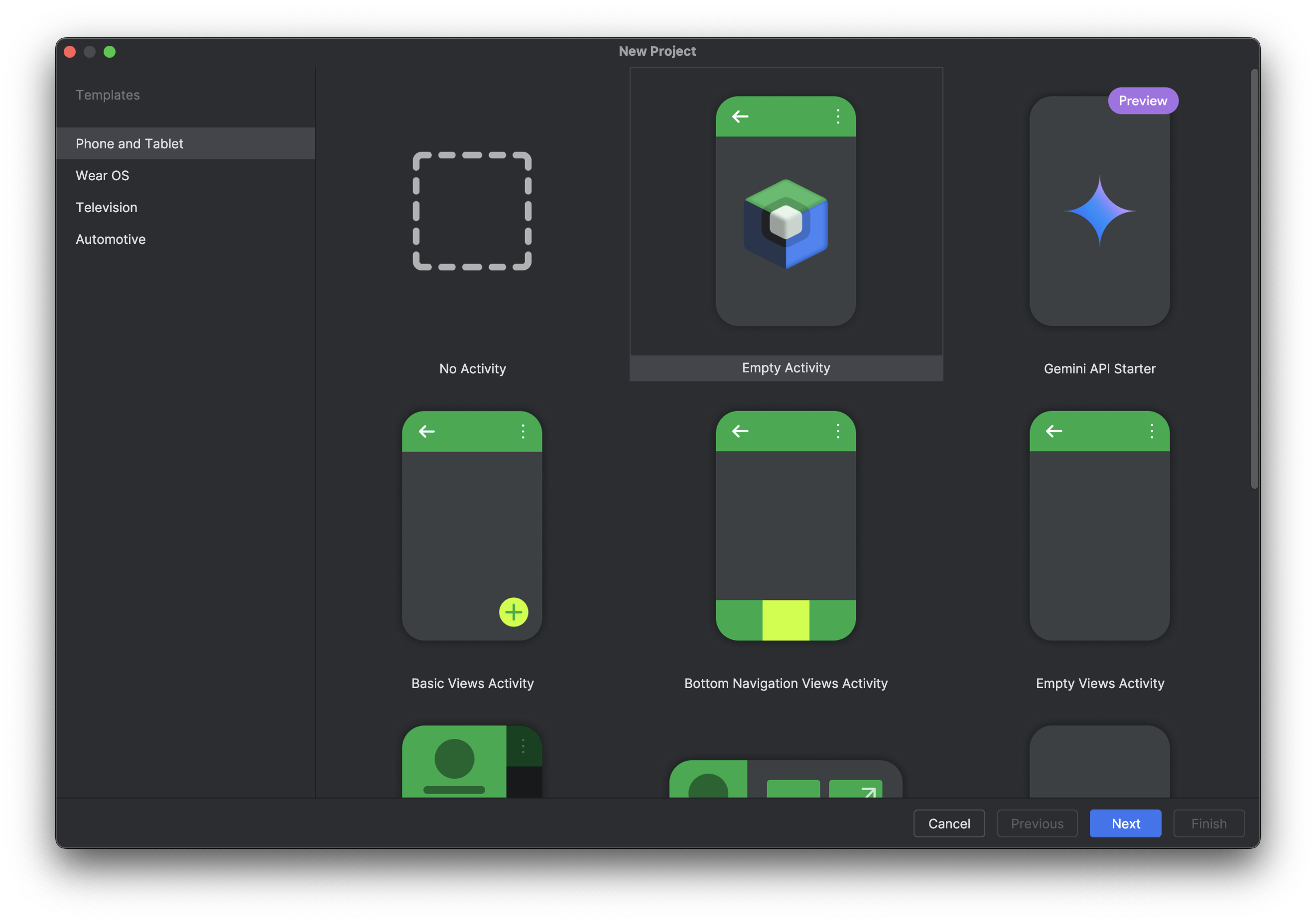Viewport: 1316px width, 922px height.
Task: Click the green zoom window button
Action: click(x=110, y=52)
